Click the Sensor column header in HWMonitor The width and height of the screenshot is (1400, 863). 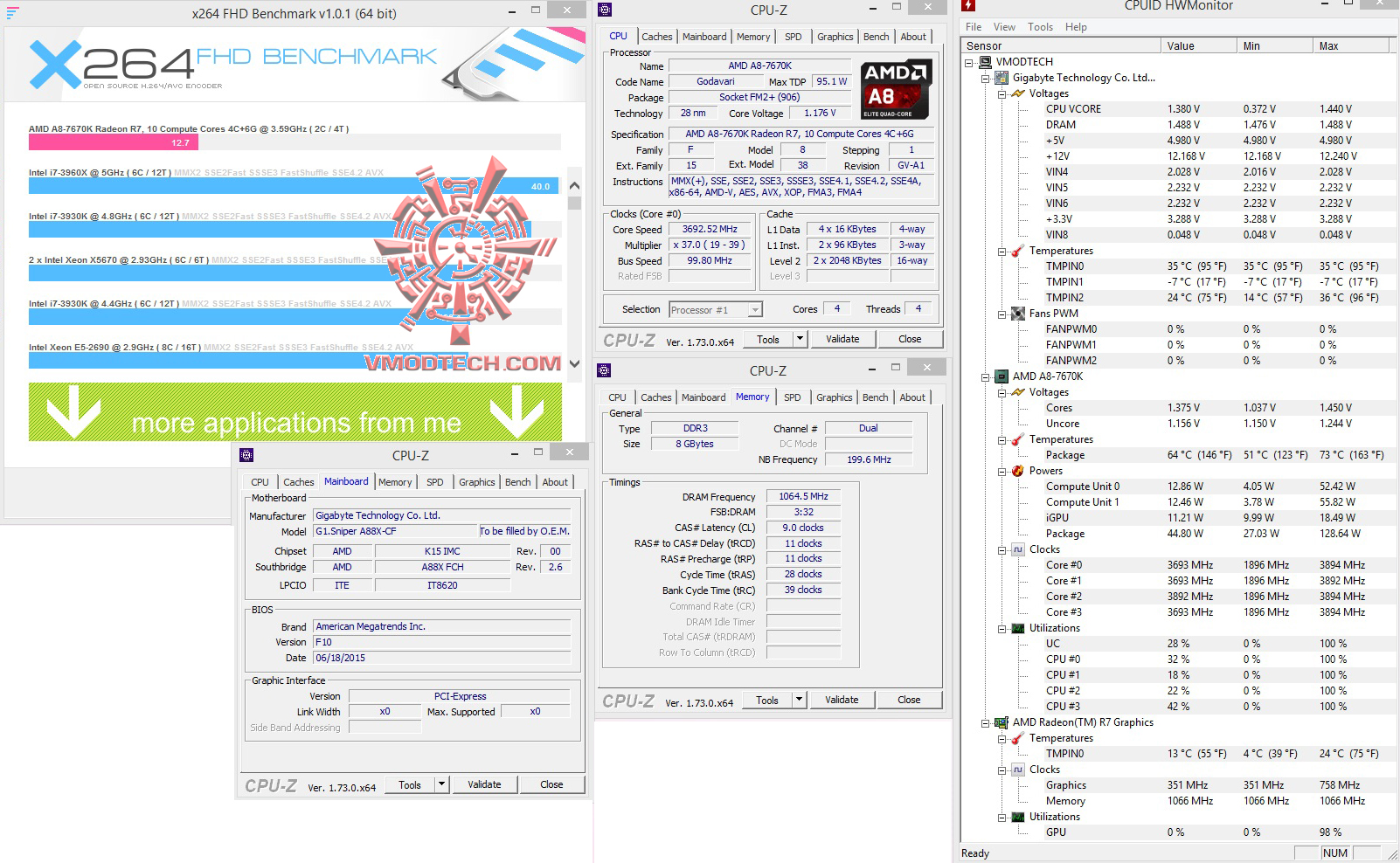click(x=1062, y=45)
